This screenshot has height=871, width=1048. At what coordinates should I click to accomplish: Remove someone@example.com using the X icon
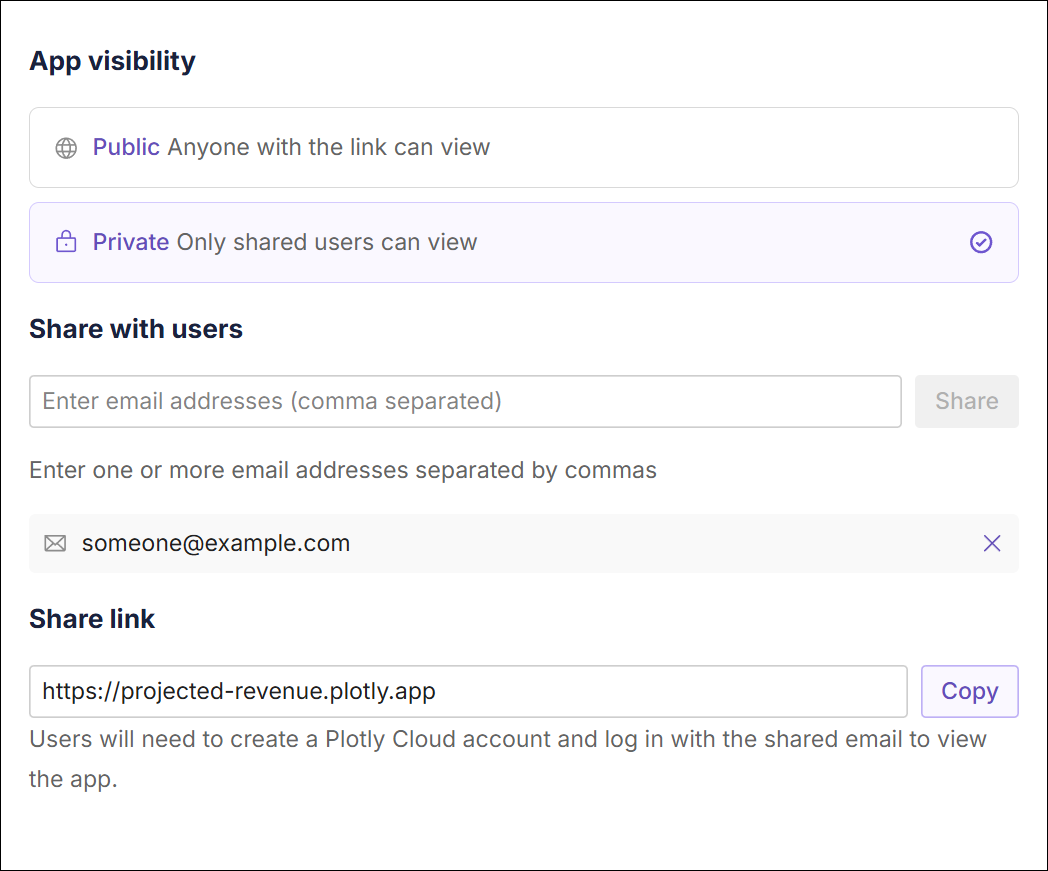(x=991, y=544)
